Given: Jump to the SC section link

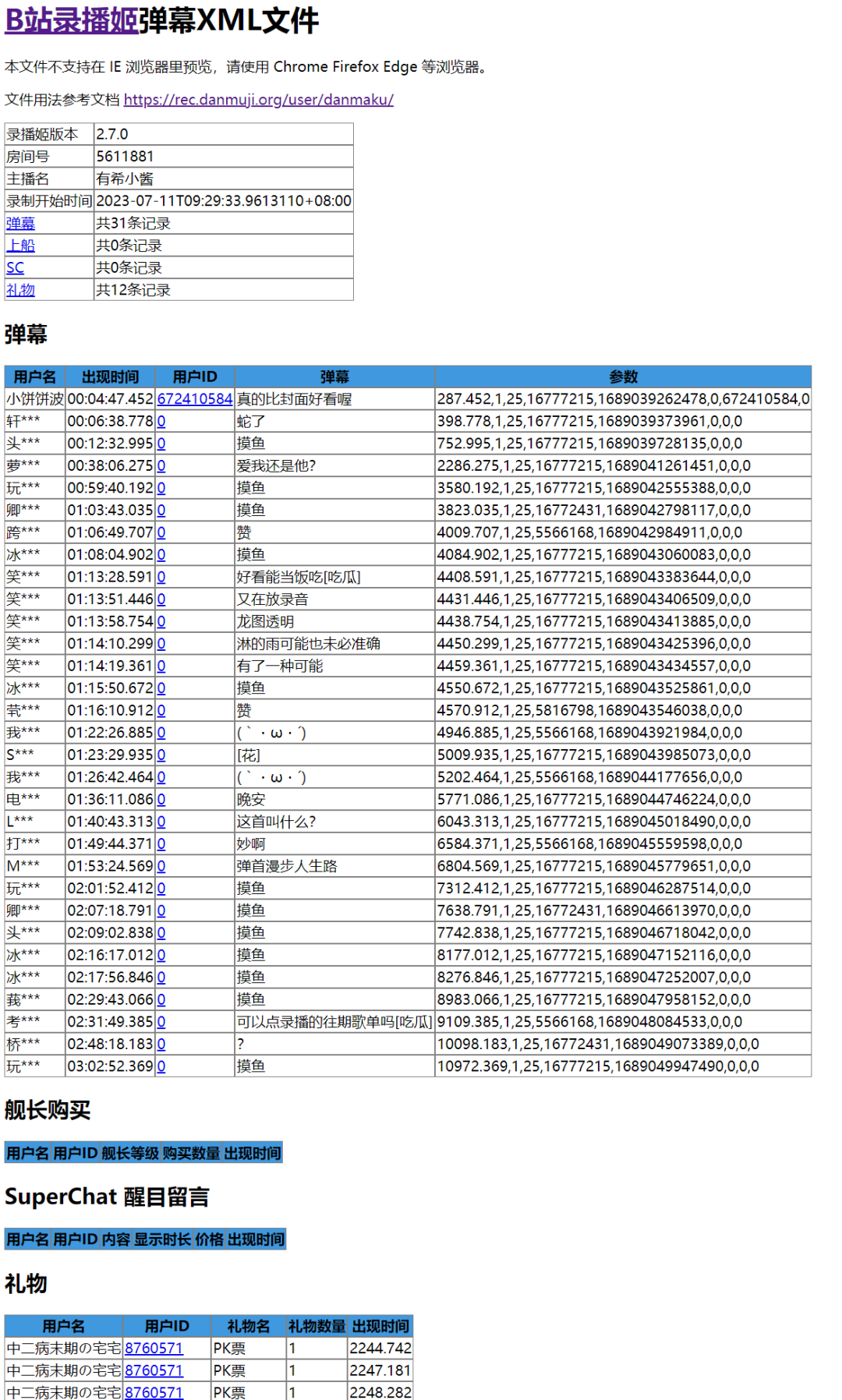Looking at the screenshot, I should tap(16, 267).
